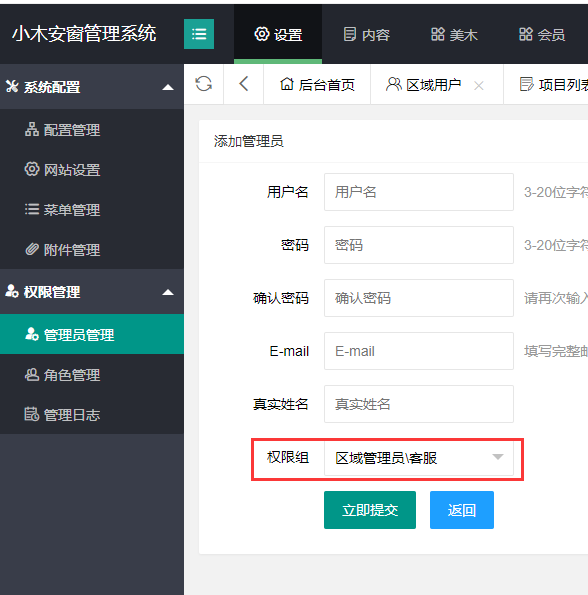588x595 pixels.
Task: Switch to the 项目列表 tab
Action: (553, 84)
